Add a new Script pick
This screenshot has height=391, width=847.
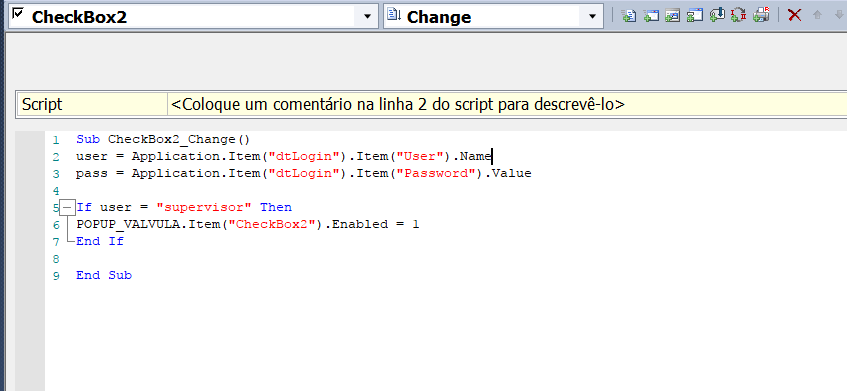[x=628, y=15]
